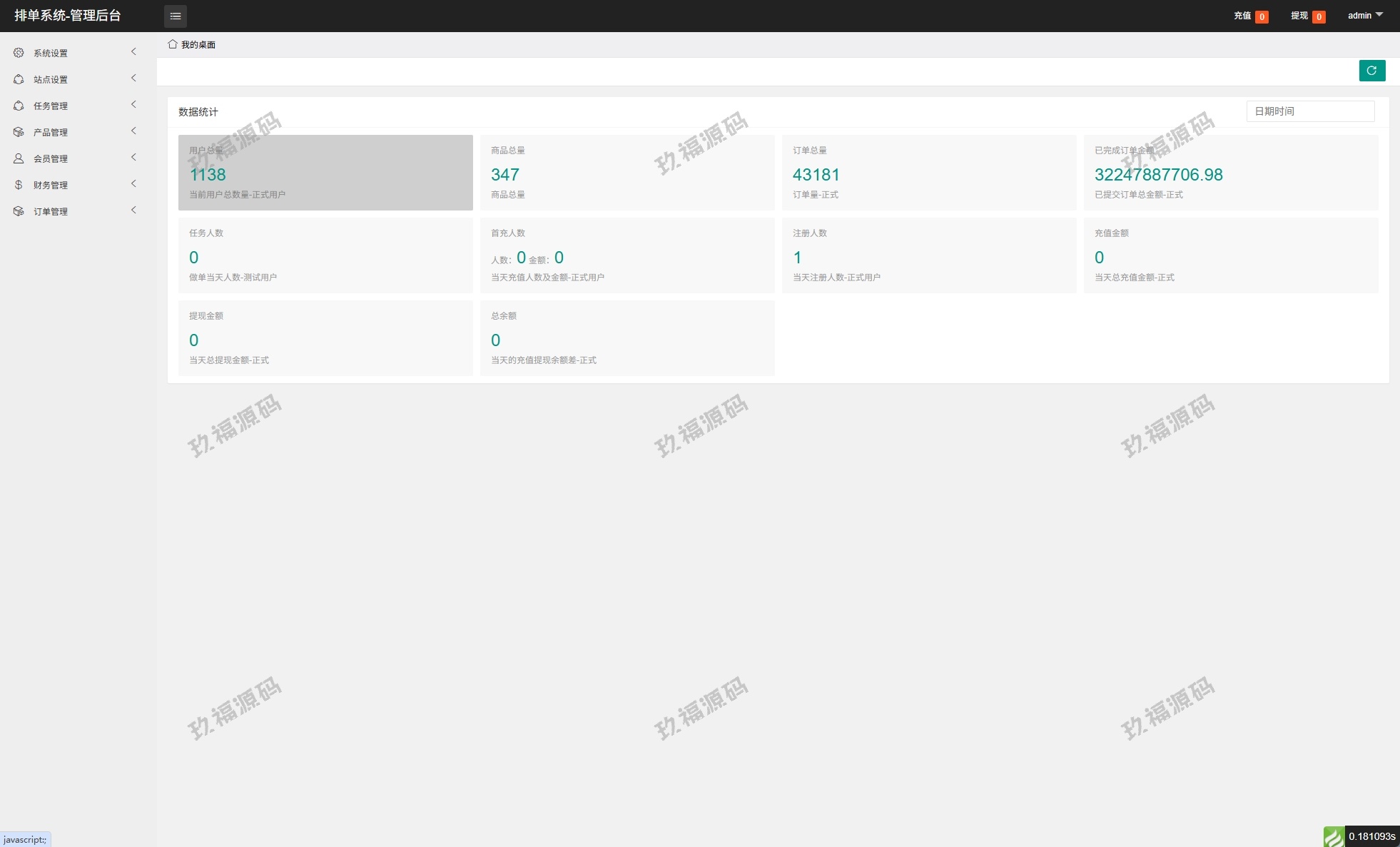Click the home icon beside 我的桌面

coord(173,44)
